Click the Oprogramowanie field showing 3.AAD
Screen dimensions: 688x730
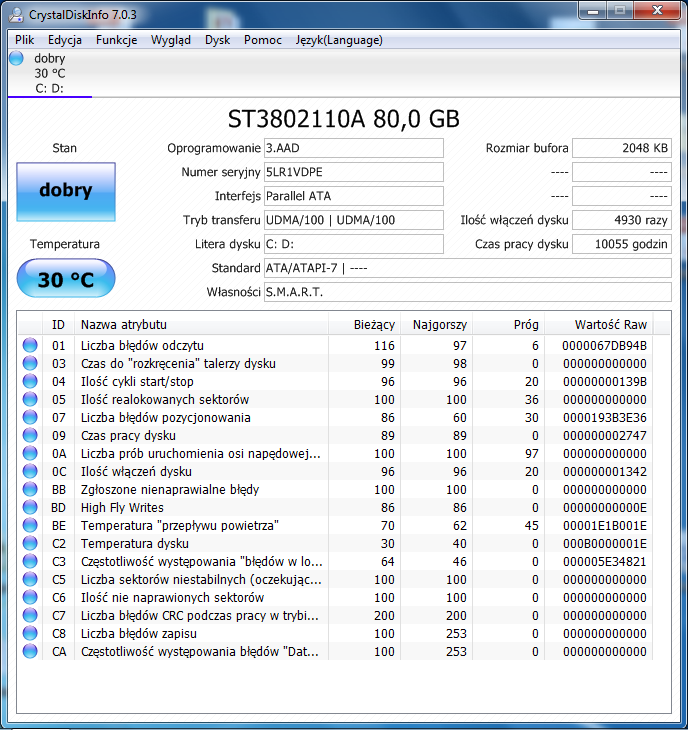pyautogui.click(x=354, y=148)
